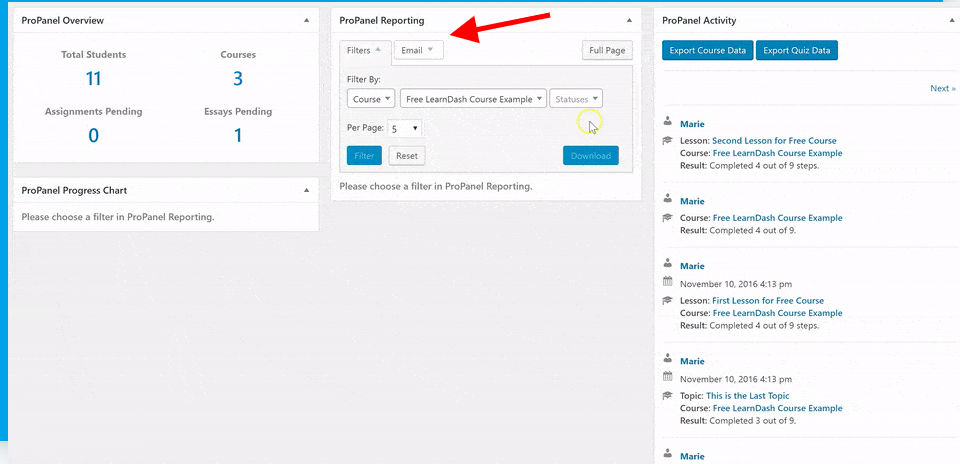Click ProPanel Overview widget title
960x464 pixels.
coord(62,20)
